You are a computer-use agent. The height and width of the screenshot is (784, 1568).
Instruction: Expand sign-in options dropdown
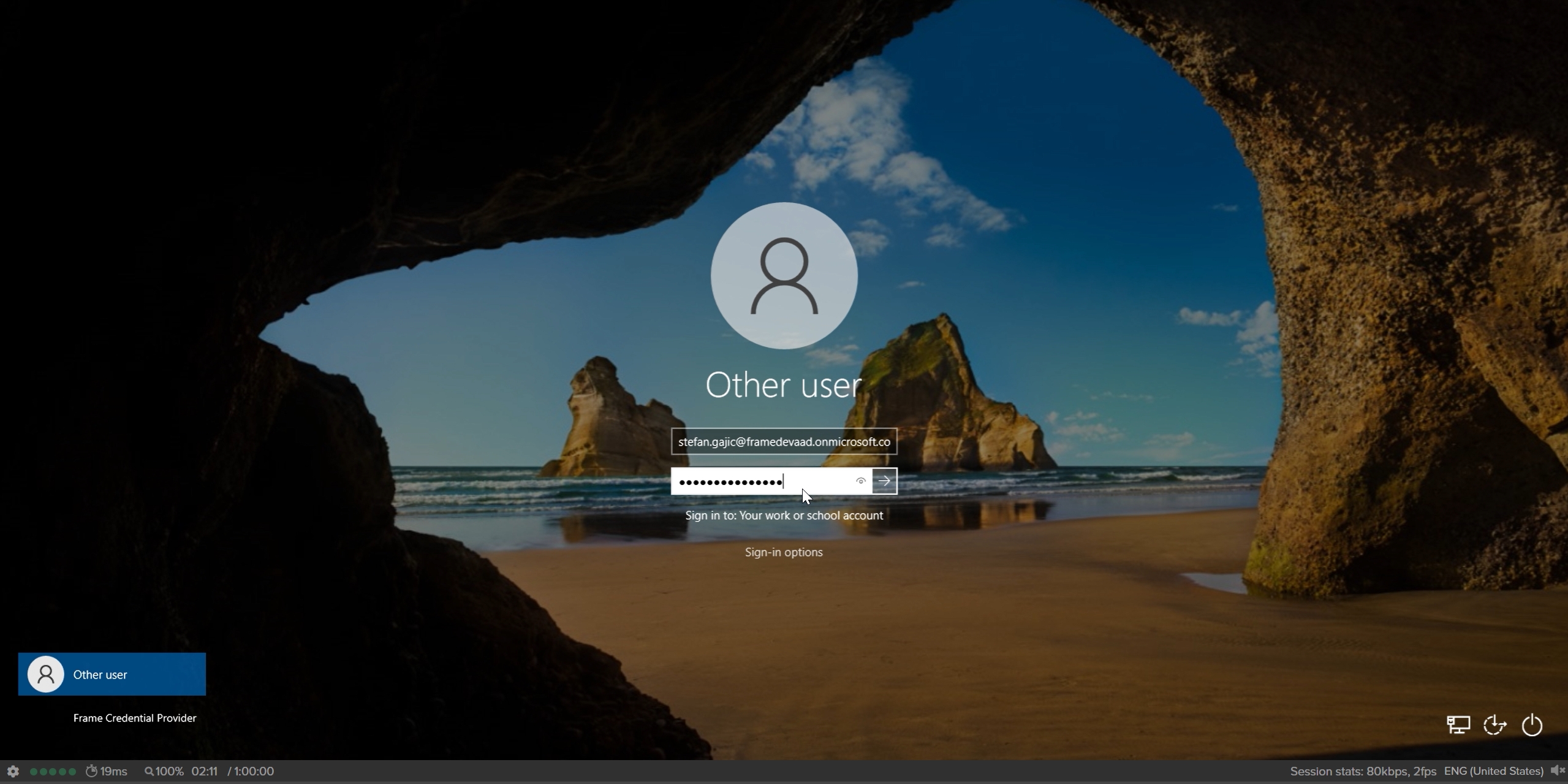pos(783,552)
